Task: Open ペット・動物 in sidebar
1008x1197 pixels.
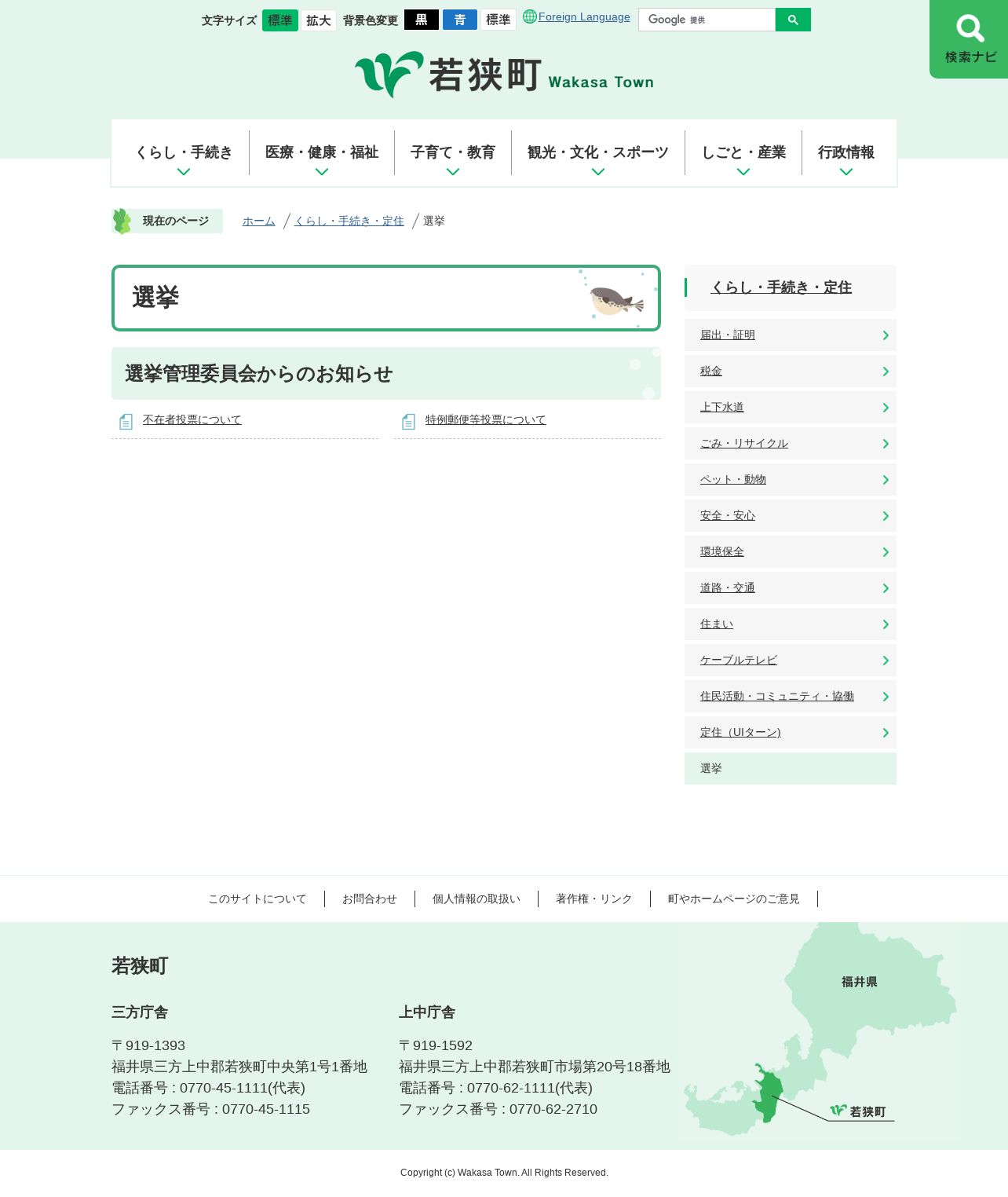Action: [x=791, y=480]
